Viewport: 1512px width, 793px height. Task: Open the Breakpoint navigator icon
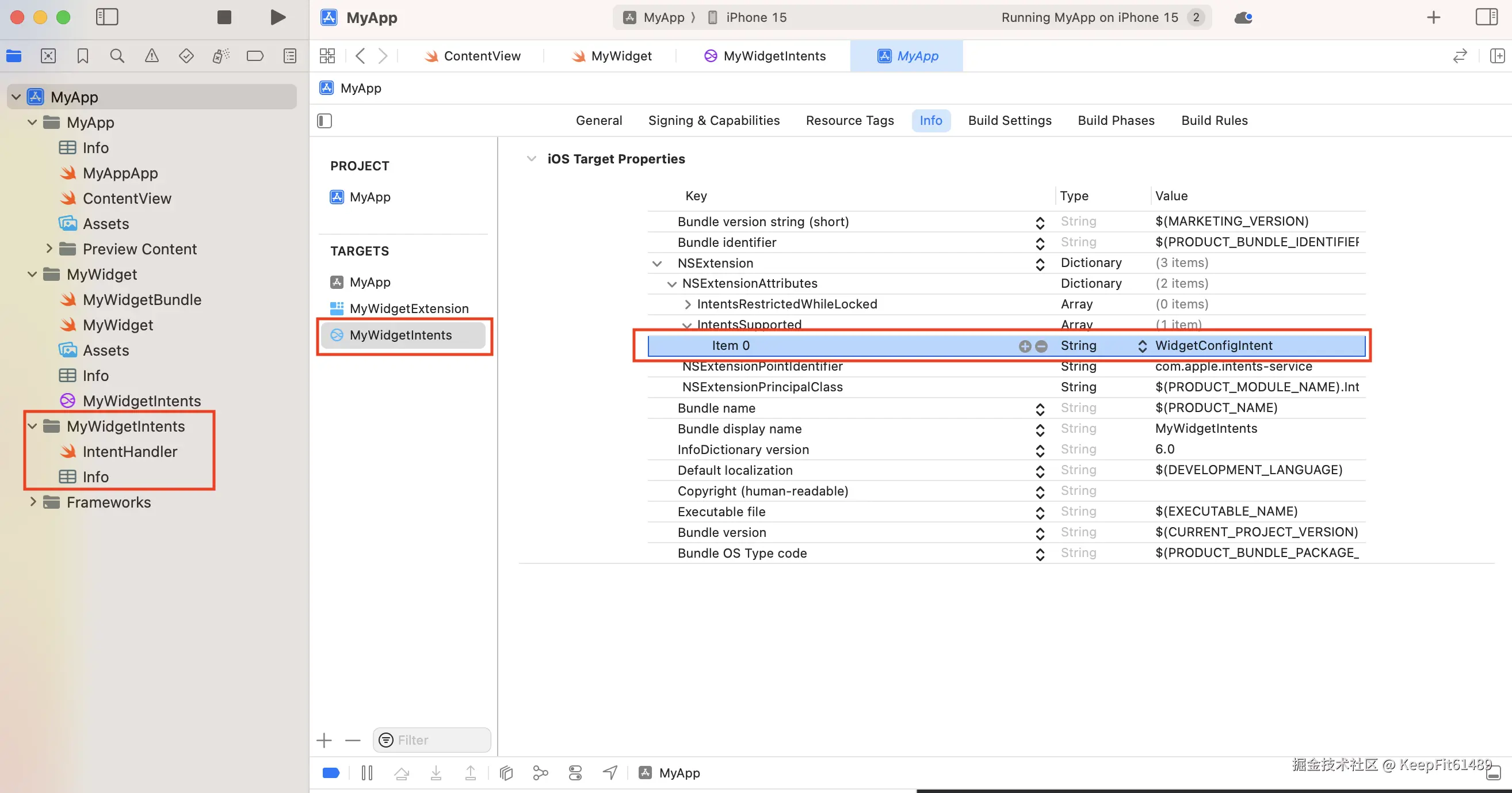(x=255, y=56)
